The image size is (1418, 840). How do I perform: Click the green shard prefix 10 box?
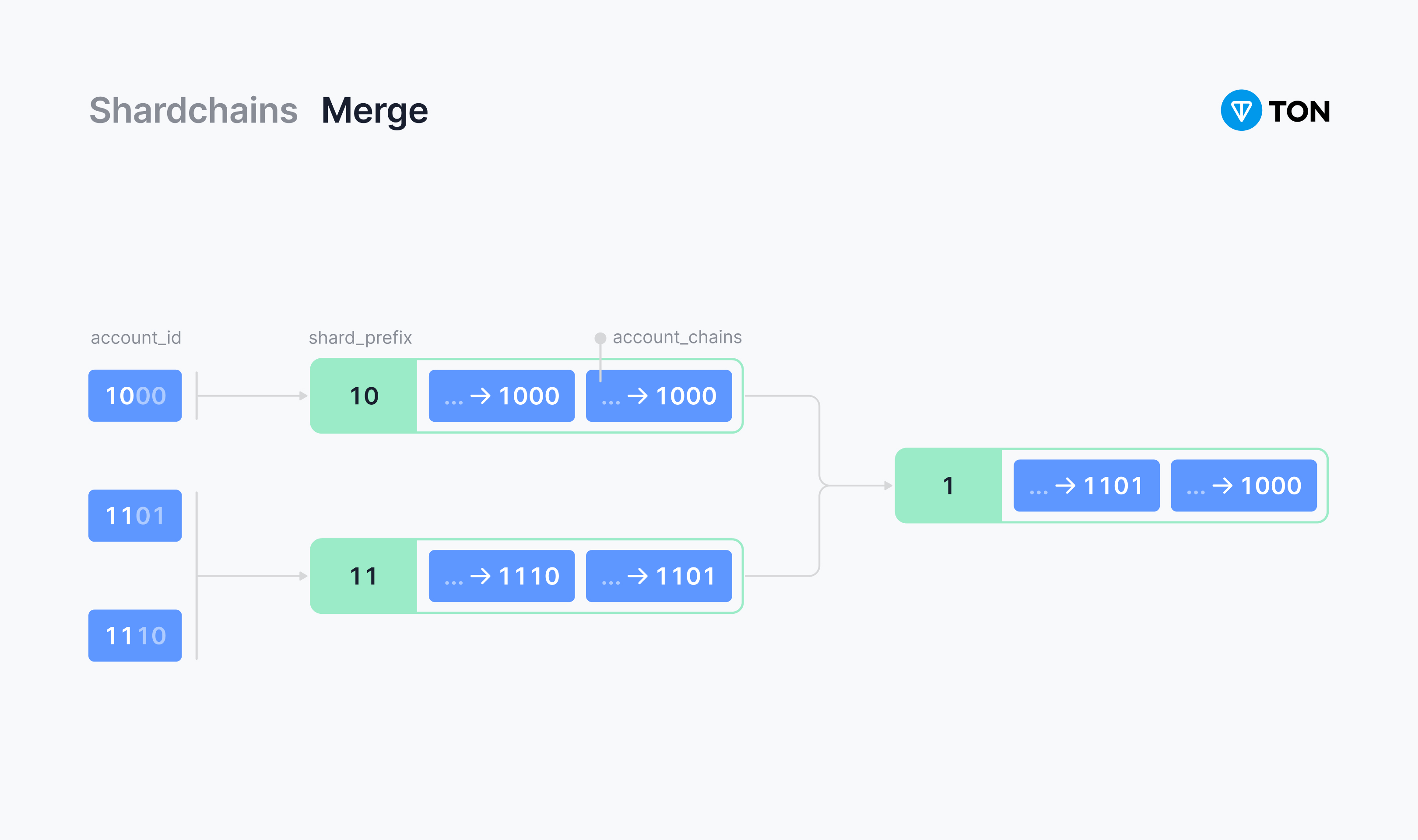click(x=363, y=395)
